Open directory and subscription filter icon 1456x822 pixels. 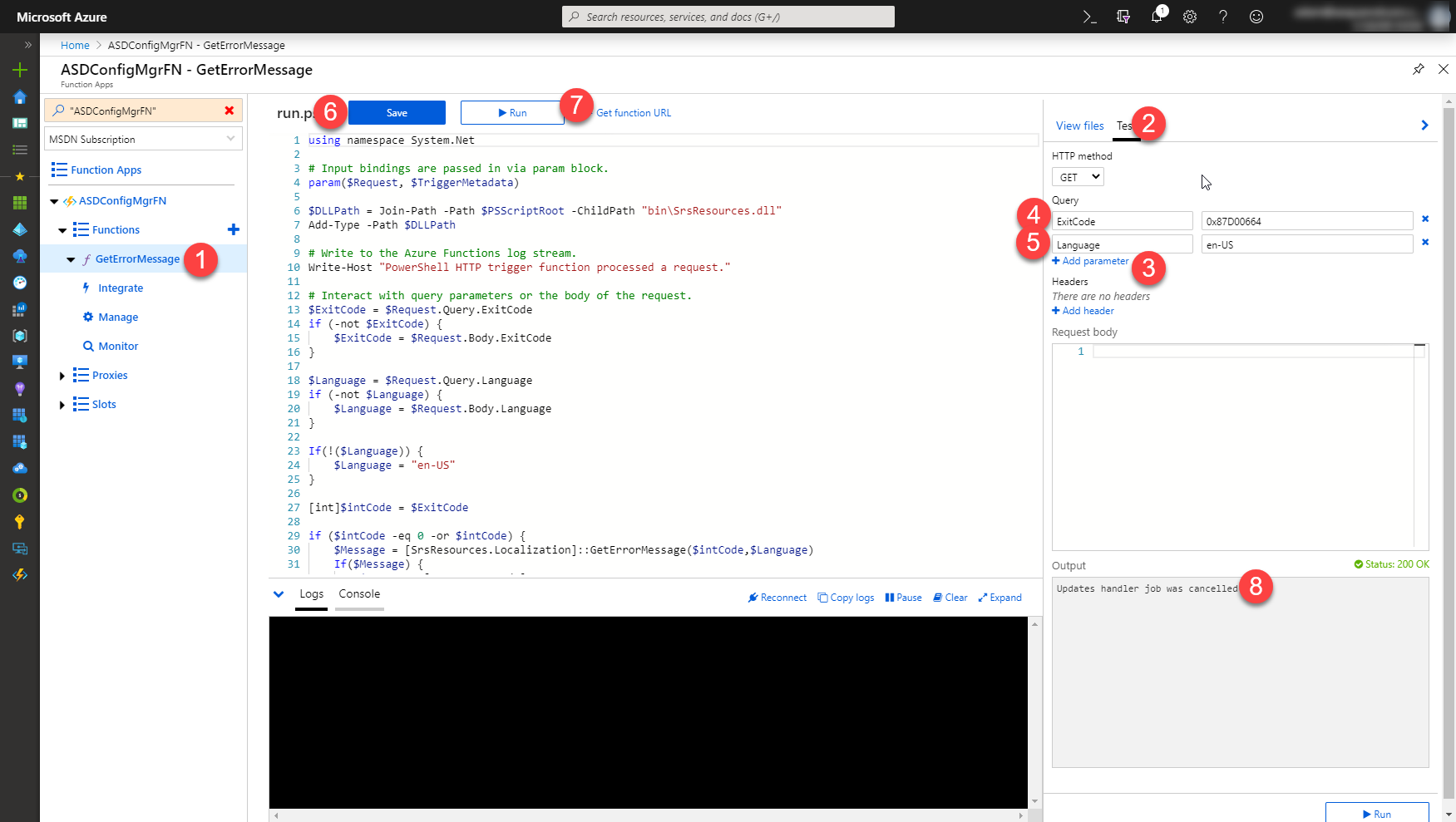pyautogui.click(x=1123, y=17)
